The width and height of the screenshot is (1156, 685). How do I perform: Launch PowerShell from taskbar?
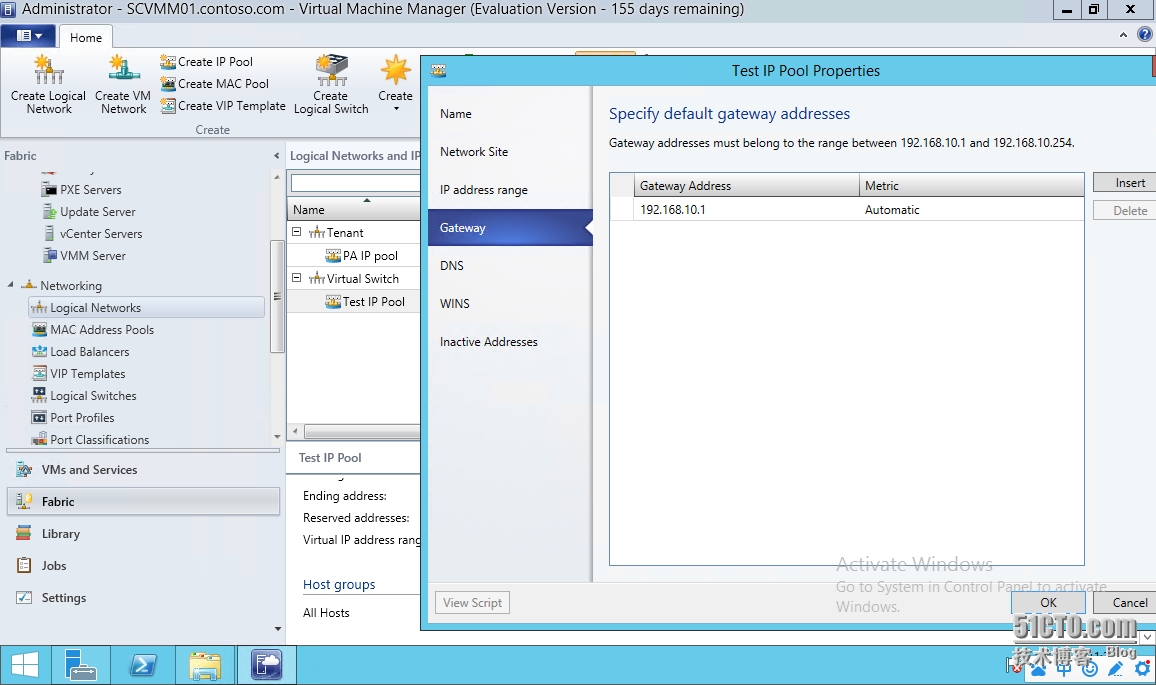click(x=143, y=665)
